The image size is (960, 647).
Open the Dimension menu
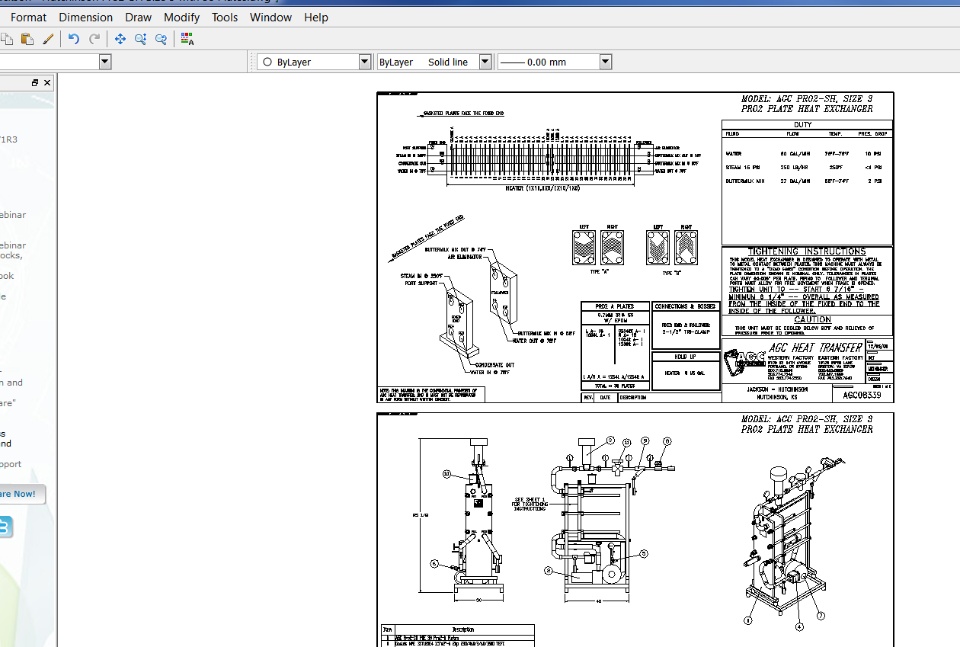(x=86, y=17)
